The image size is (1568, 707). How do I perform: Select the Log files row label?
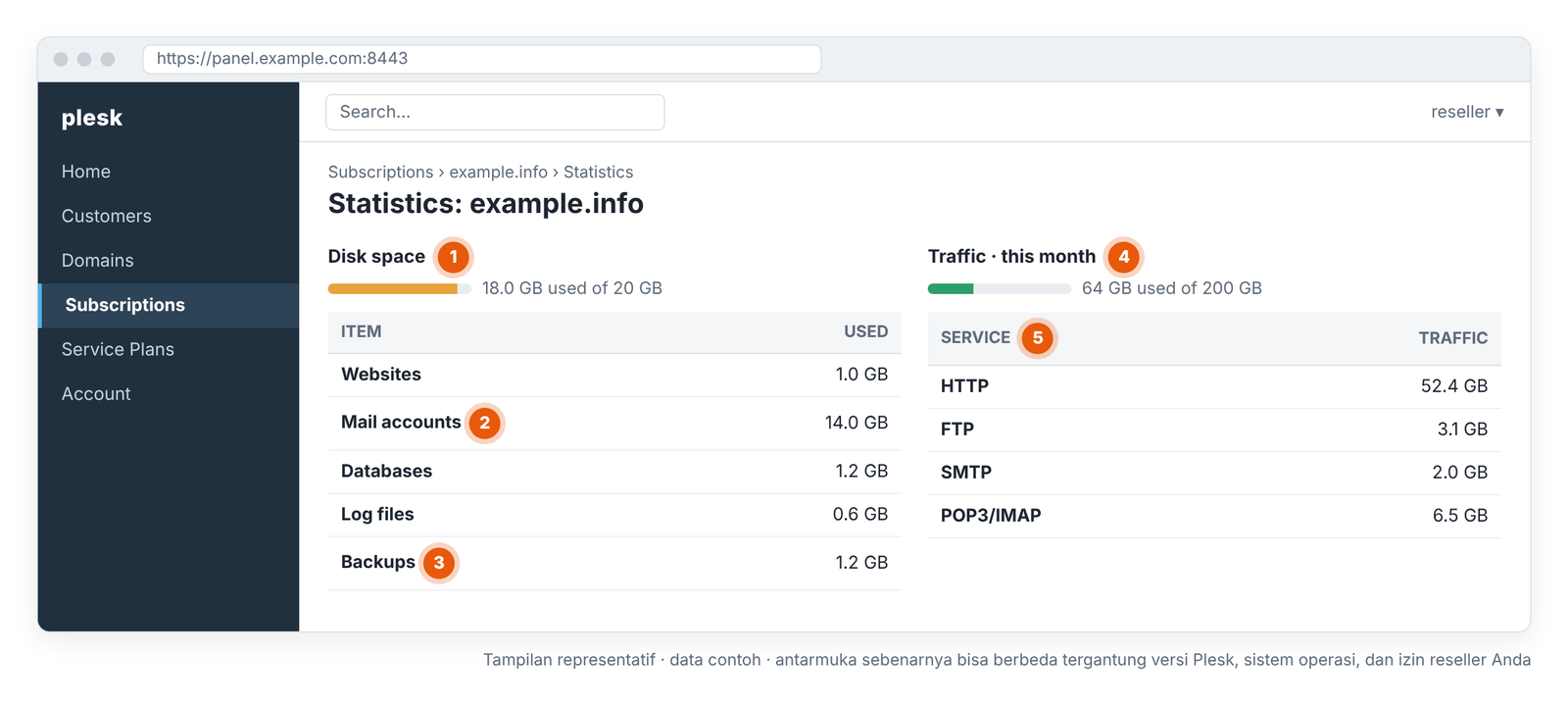(x=377, y=514)
